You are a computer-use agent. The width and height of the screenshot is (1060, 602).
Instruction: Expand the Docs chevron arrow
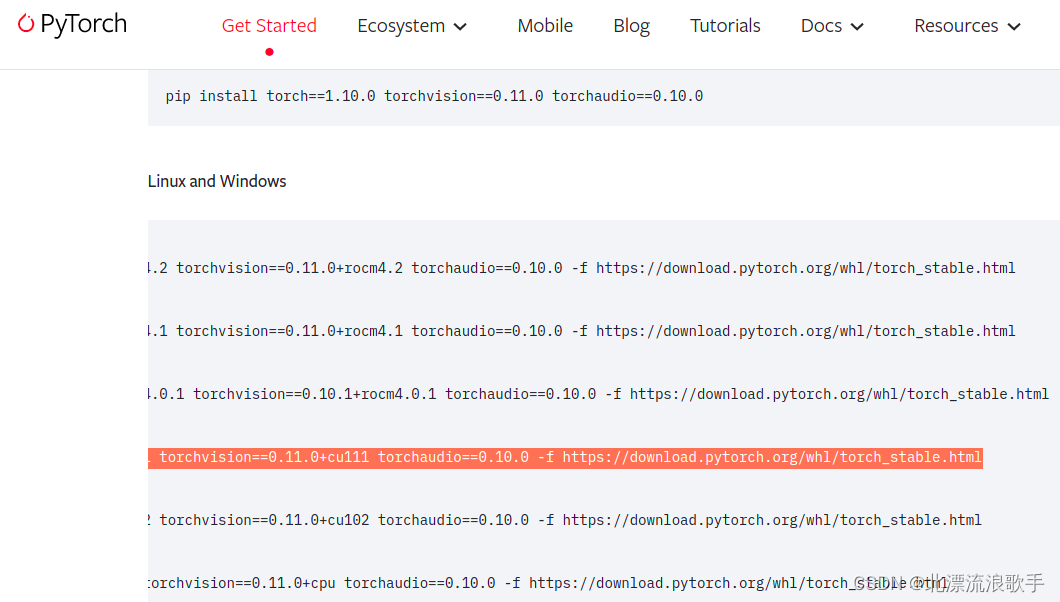tap(857, 27)
